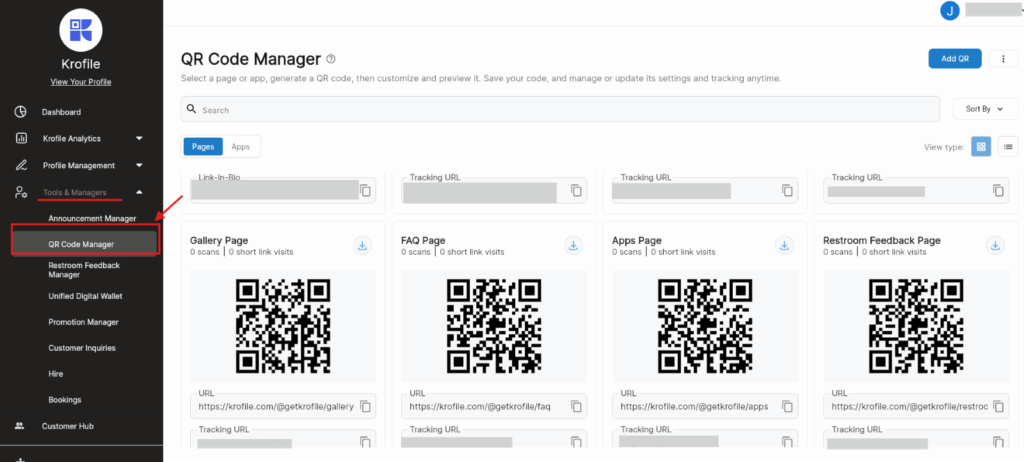Click the Apps Page URL text field

705,406
